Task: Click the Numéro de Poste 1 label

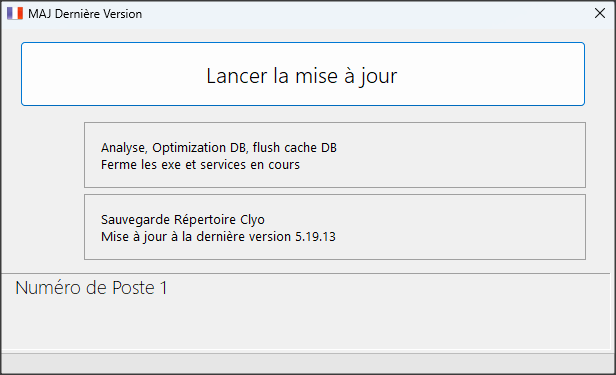Action: 91,288
